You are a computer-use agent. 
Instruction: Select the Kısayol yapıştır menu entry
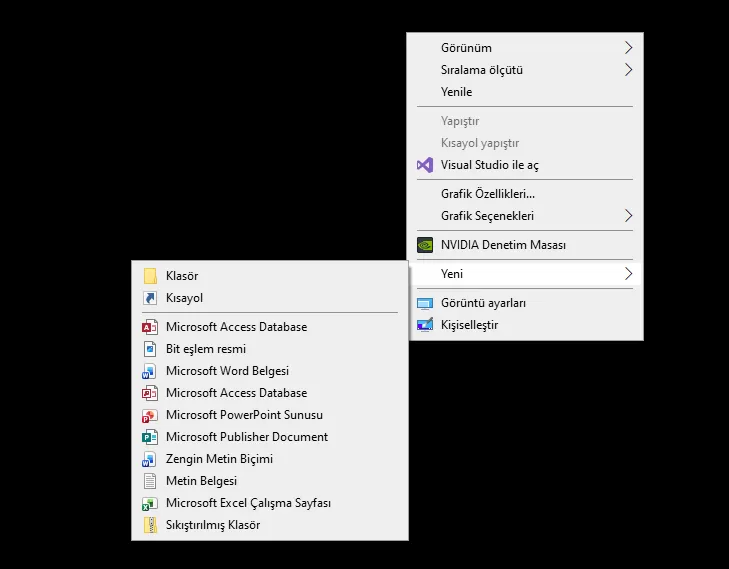(x=525, y=143)
